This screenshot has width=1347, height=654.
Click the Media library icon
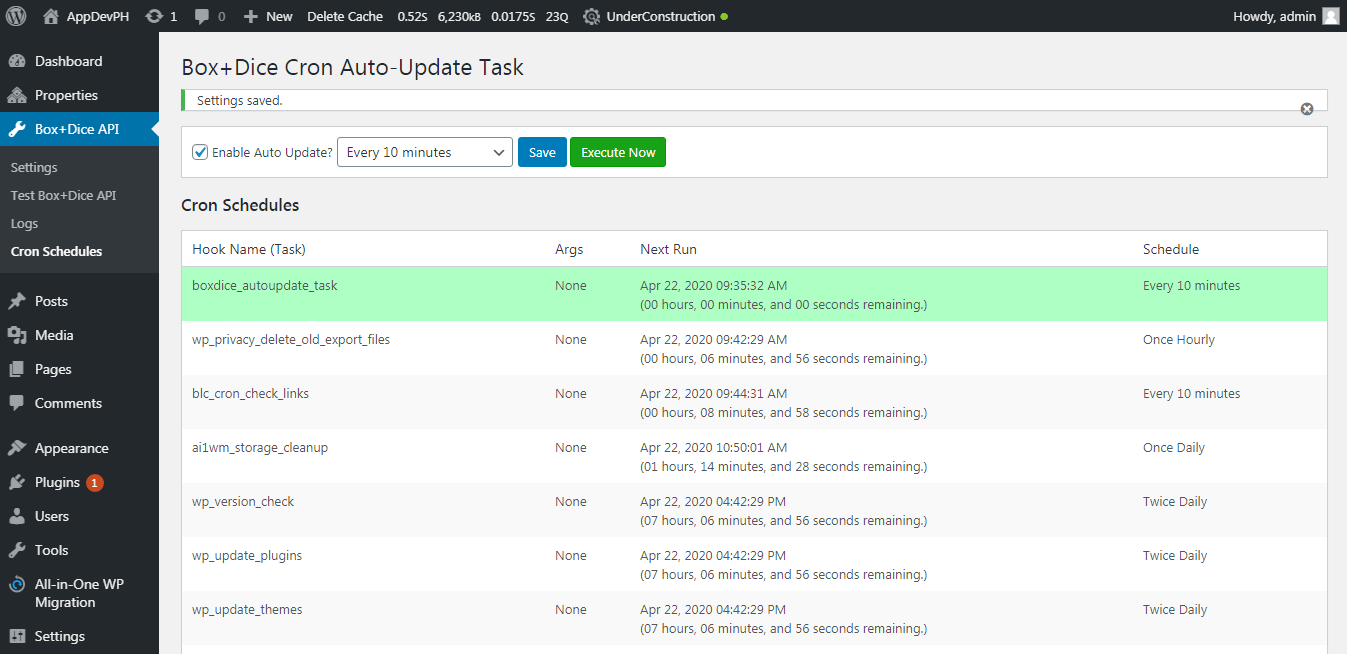(x=17, y=335)
